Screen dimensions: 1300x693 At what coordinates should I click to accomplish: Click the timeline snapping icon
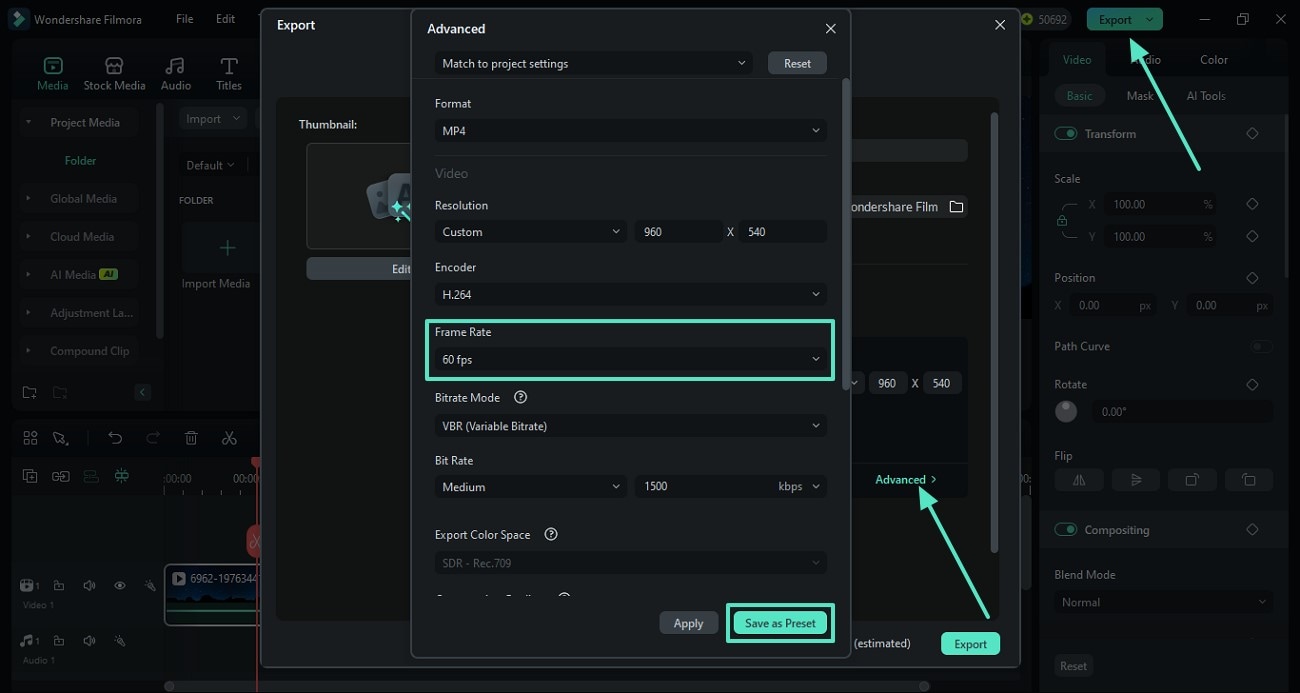point(122,476)
